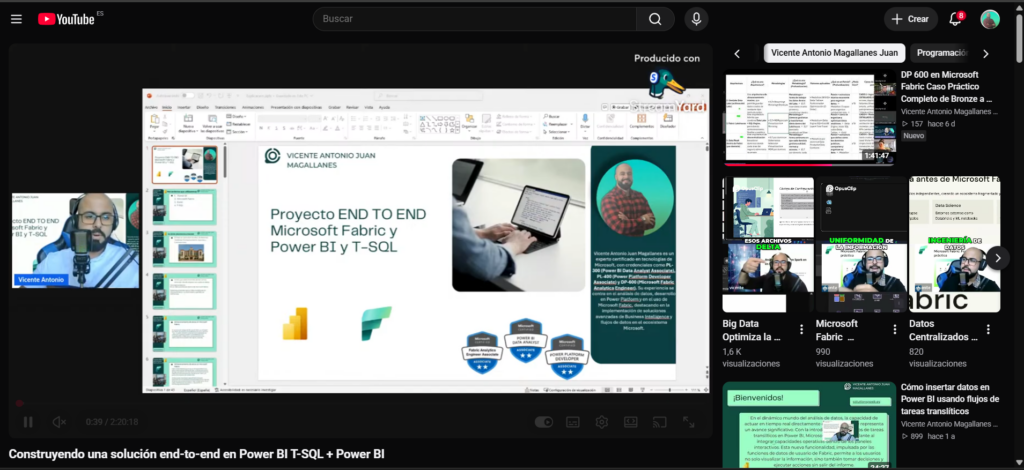The width and height of the screenshot is (1024, 470).
Task: Open the Seleccionar dropdown in PowerPoint ribbon
Action: coord(556,131)
